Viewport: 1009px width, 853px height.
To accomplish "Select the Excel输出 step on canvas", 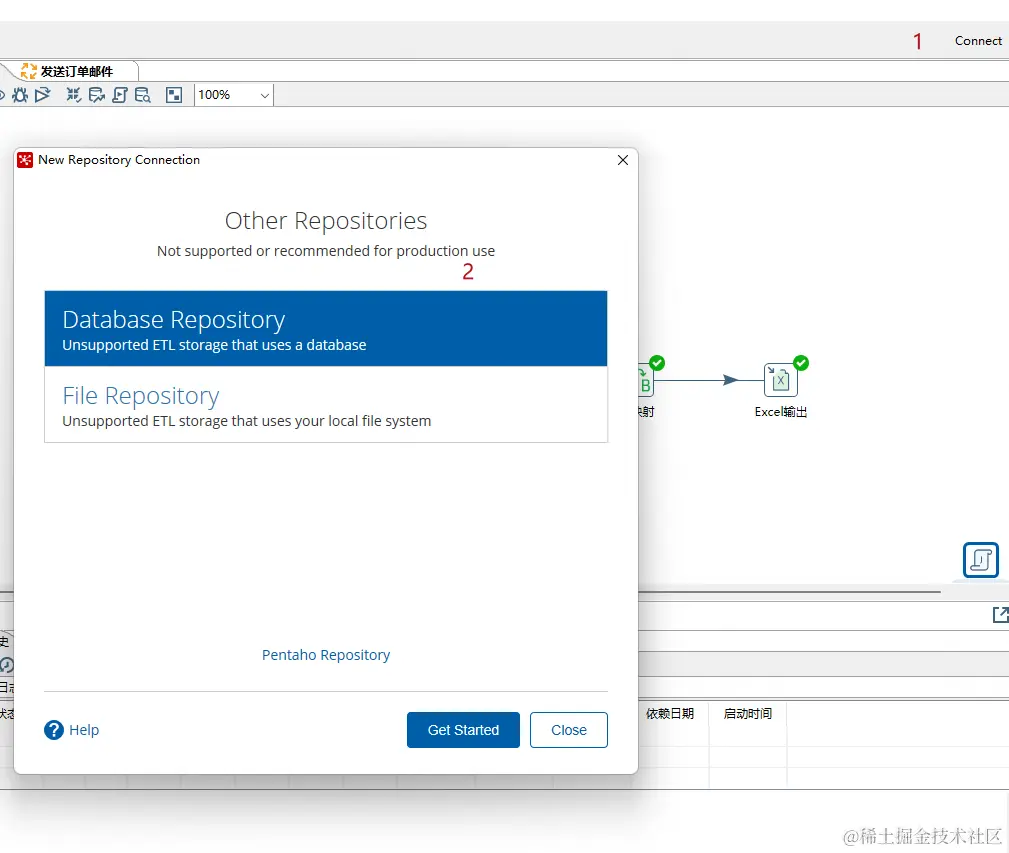I will (781, 381).
